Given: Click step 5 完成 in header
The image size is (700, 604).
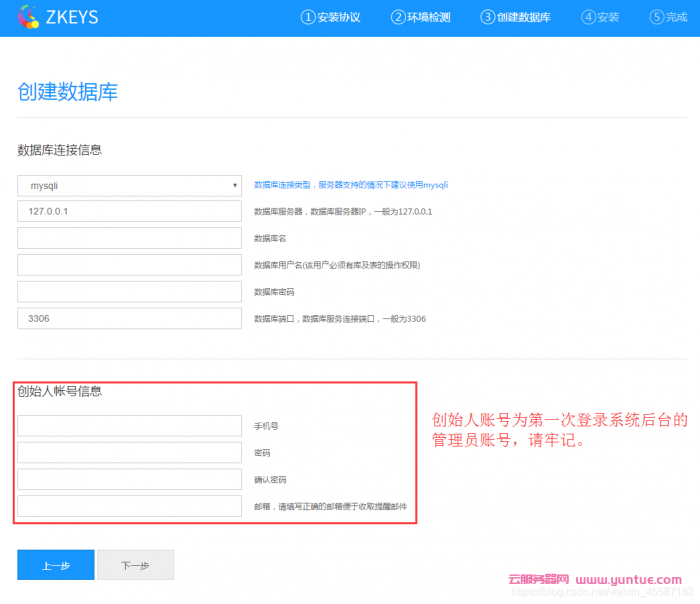Looking at the screenshot, I should click(x=670, y=17).
